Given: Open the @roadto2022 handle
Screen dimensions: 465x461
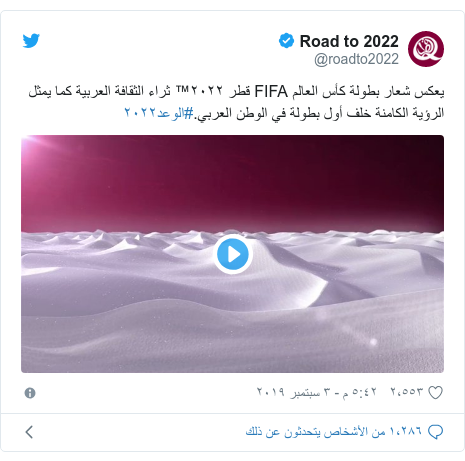Looking at the screenshot, I should point(356,59).
